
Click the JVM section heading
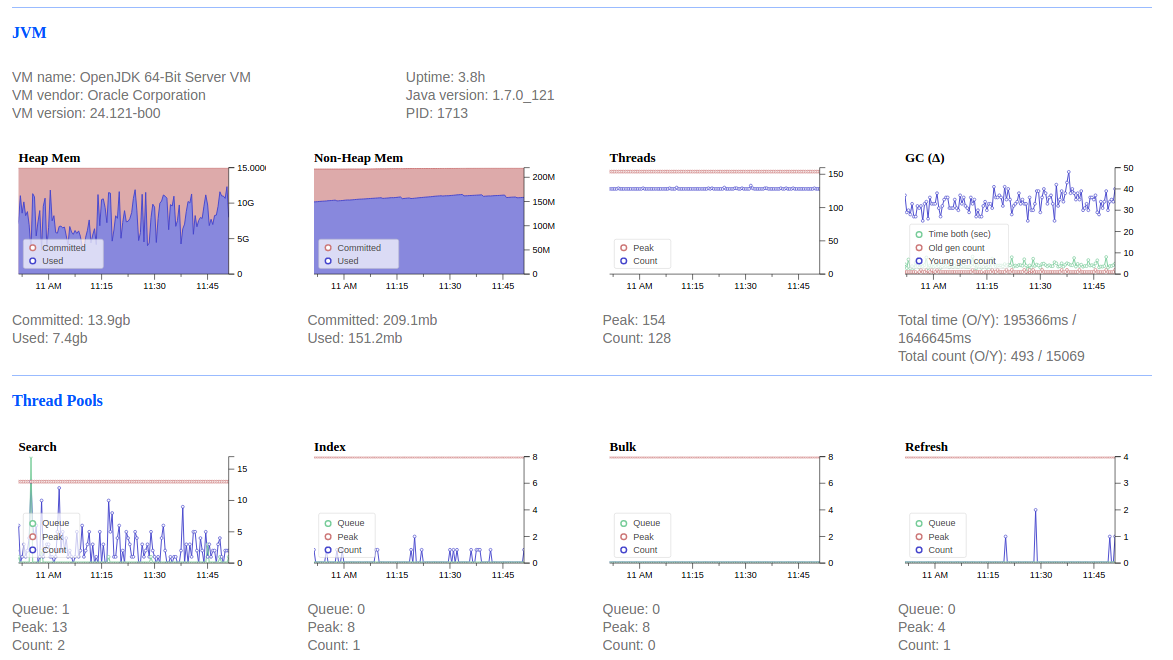[29, 33]
